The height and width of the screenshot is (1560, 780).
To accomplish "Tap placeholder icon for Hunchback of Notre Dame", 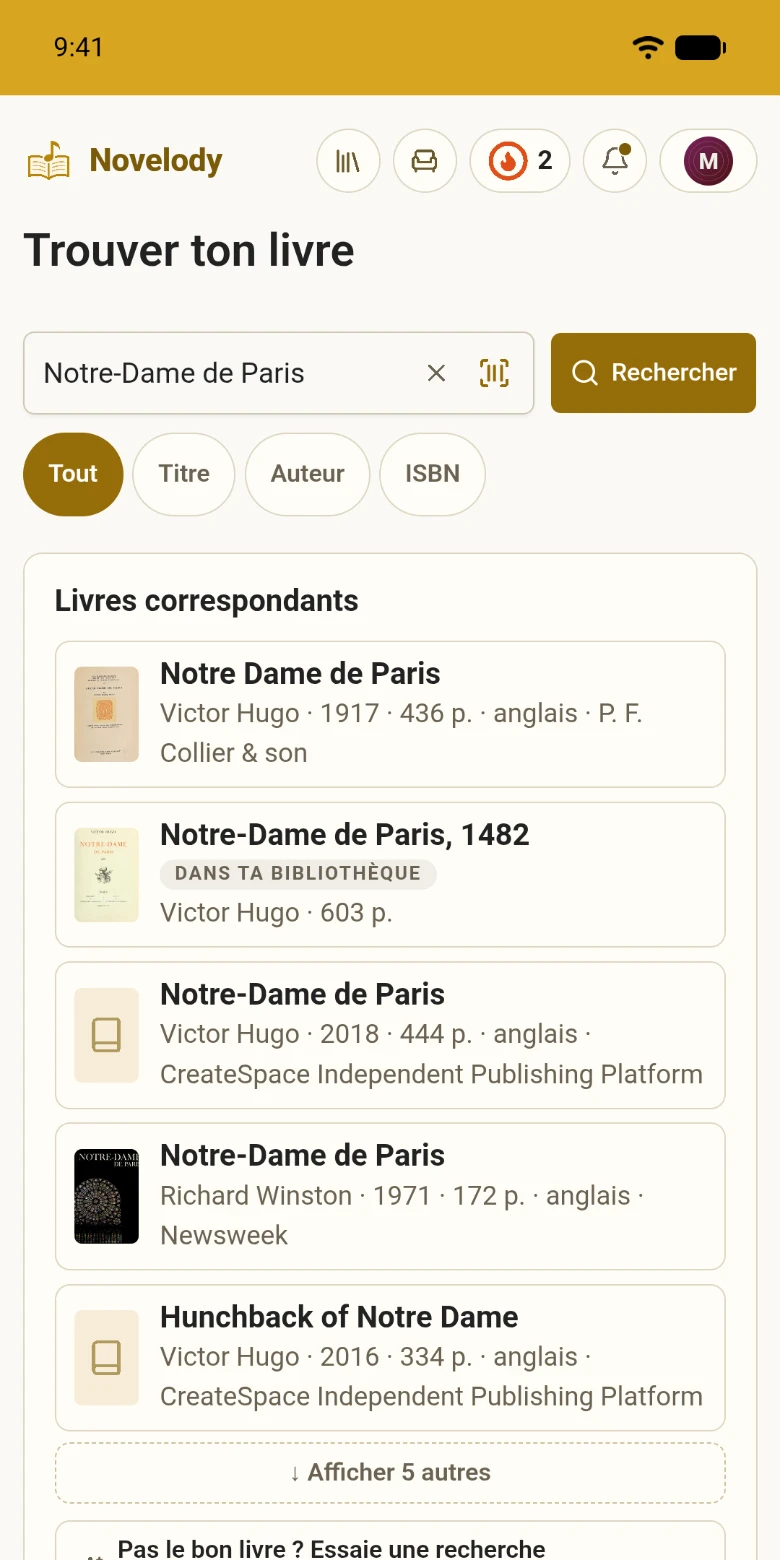I will click(106, 1357).
